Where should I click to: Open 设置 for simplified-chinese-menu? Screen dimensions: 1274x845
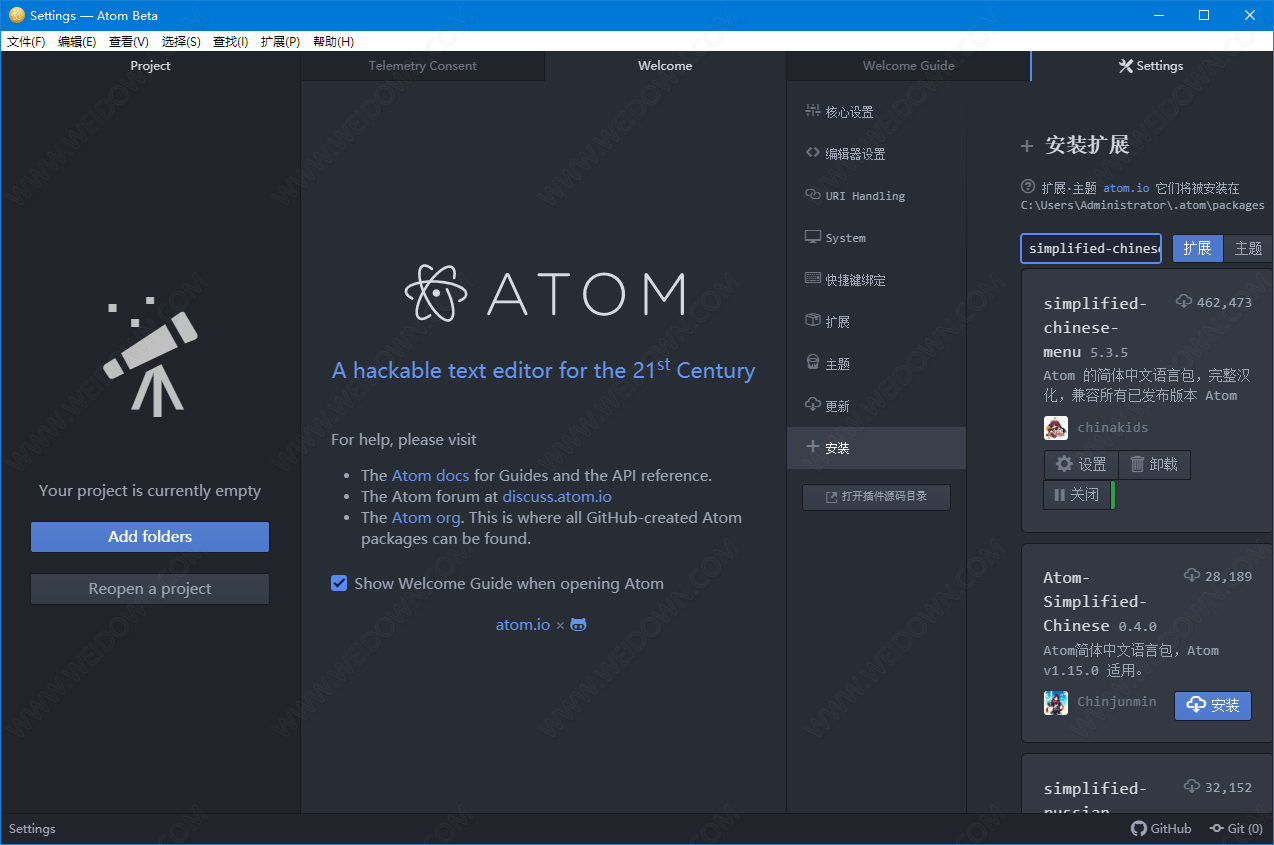pyautogui.click(x=1081, y=465)
